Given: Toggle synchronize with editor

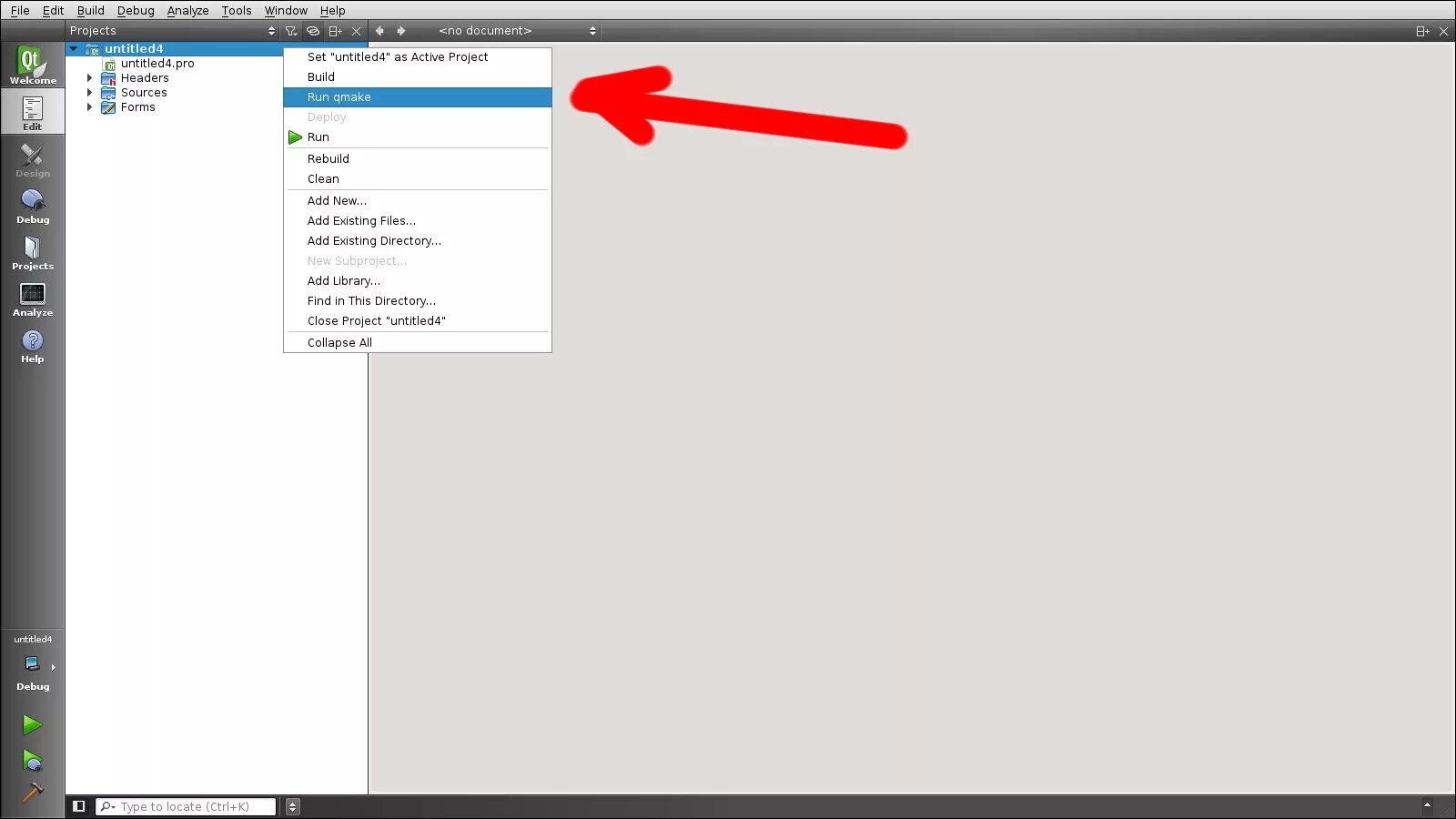Looking at the screenshot, I should point(313,31).
